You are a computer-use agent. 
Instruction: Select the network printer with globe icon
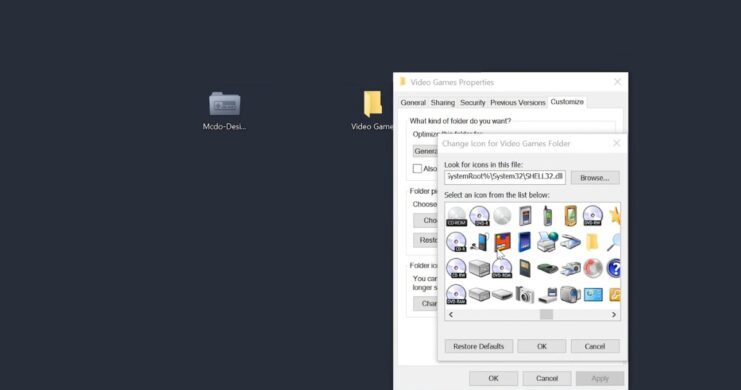pos(547,242)
